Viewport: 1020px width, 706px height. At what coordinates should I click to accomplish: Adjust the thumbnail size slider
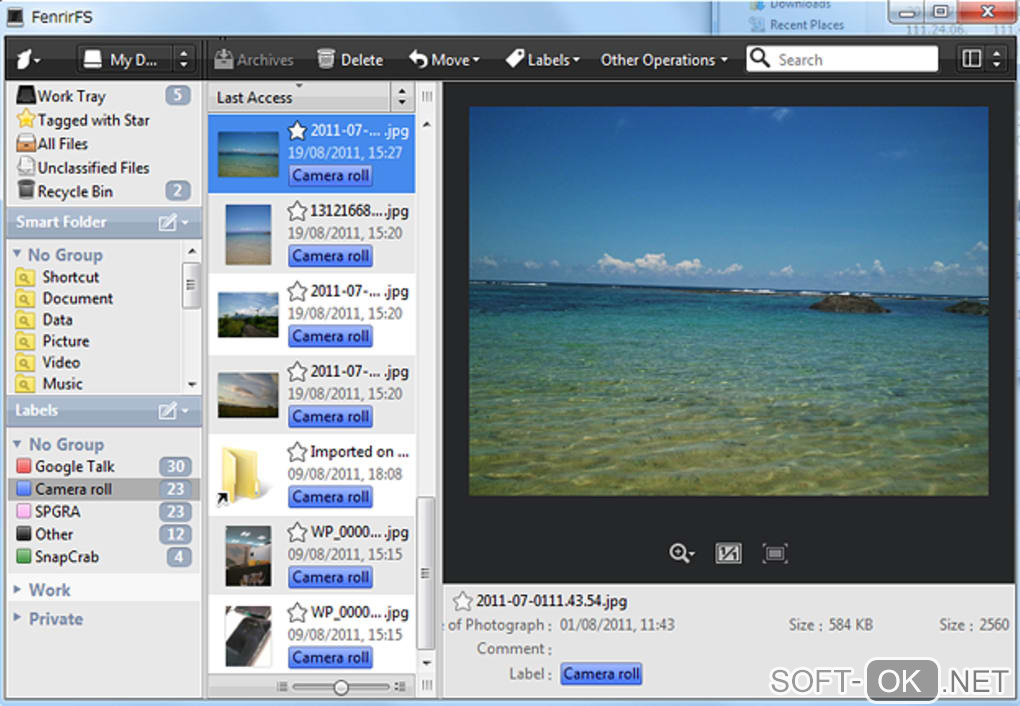click(x=341, y=687)
